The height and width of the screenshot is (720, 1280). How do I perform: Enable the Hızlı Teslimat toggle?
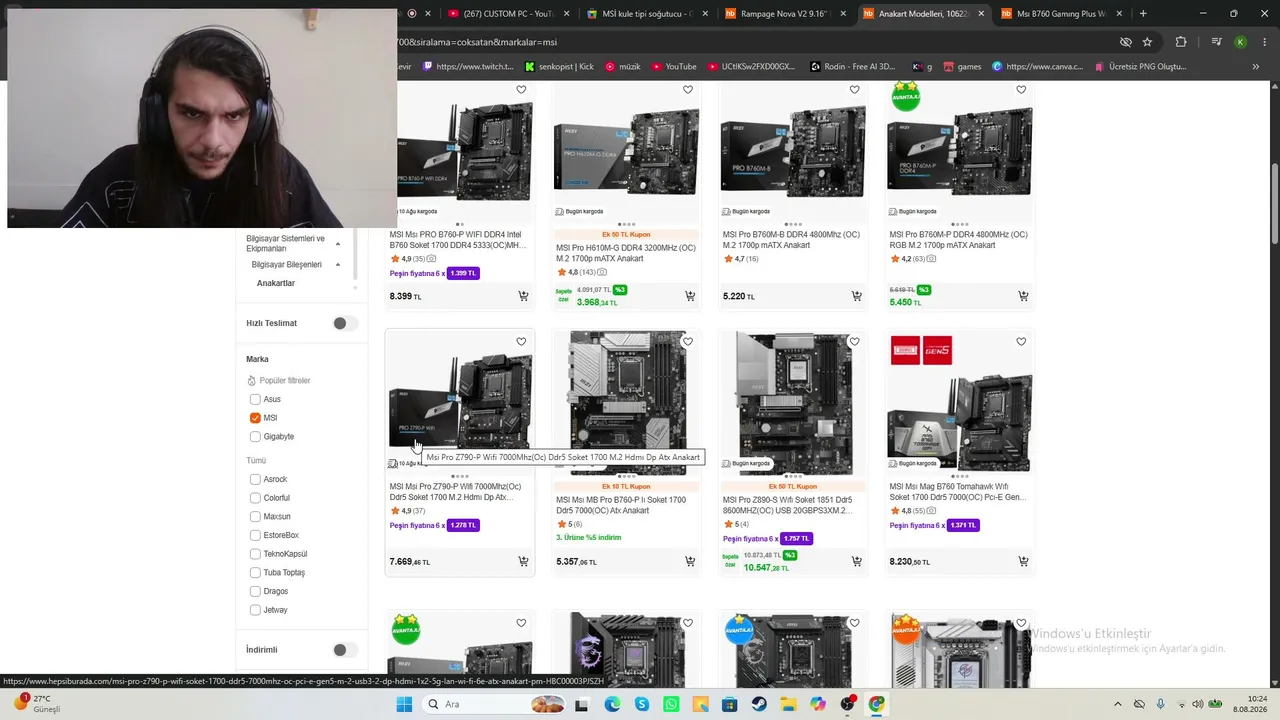click(344, 323)
